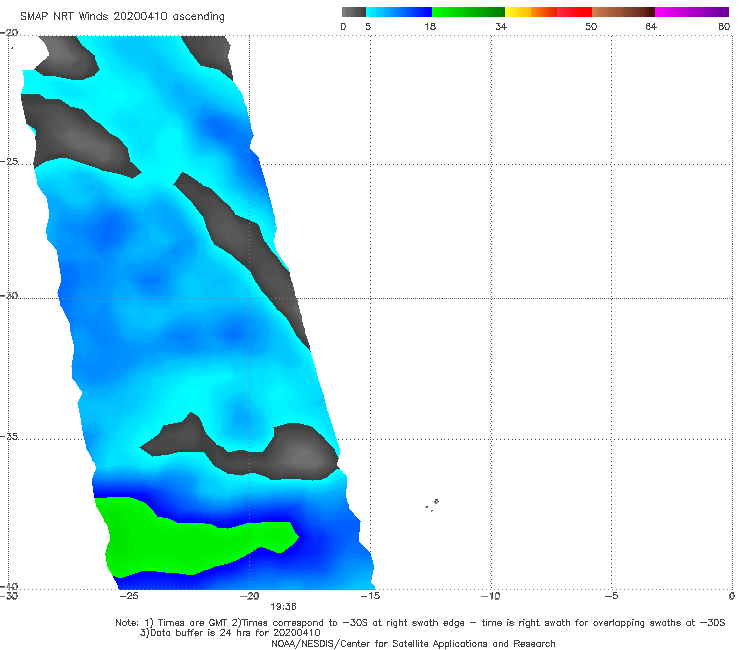Click the colorbar label '5'
This screenshot has width=740, height=650.
(368, 26)
